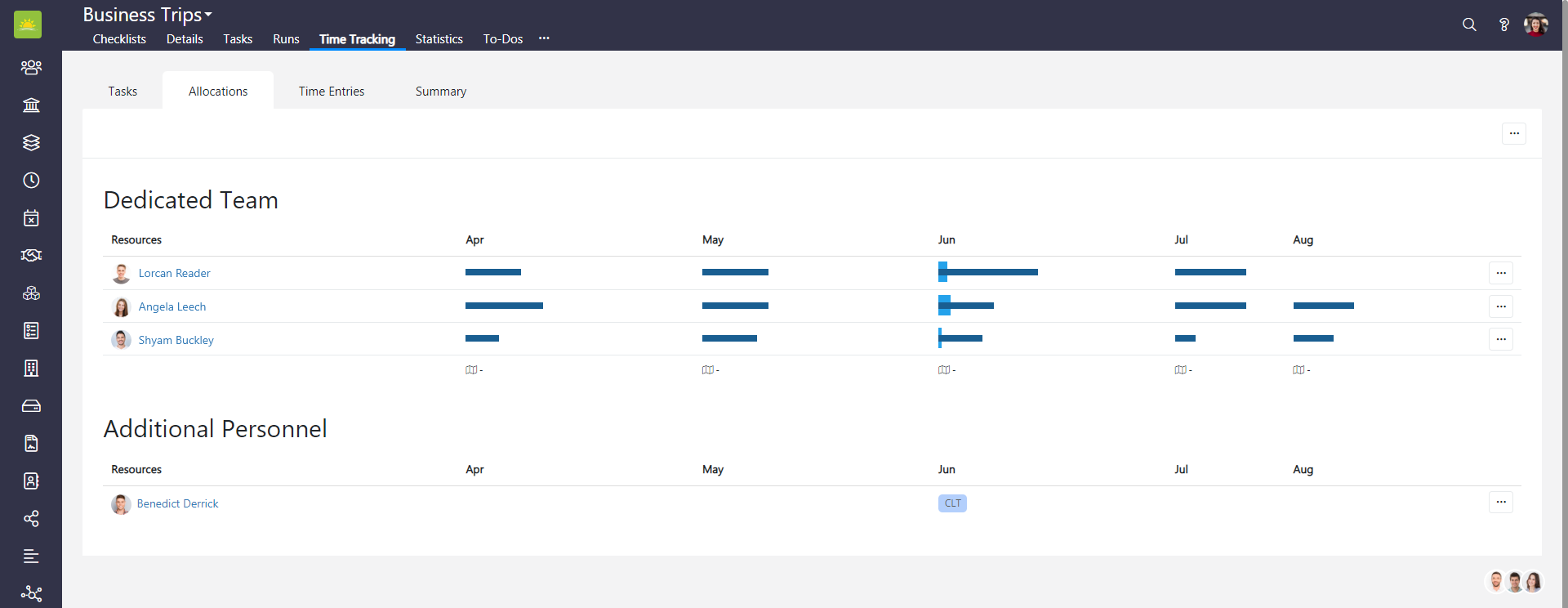This screenshot has width=1568, height=608.
Task: Select the stacked layers sidebar icon
Action: (x=31, y=142)
